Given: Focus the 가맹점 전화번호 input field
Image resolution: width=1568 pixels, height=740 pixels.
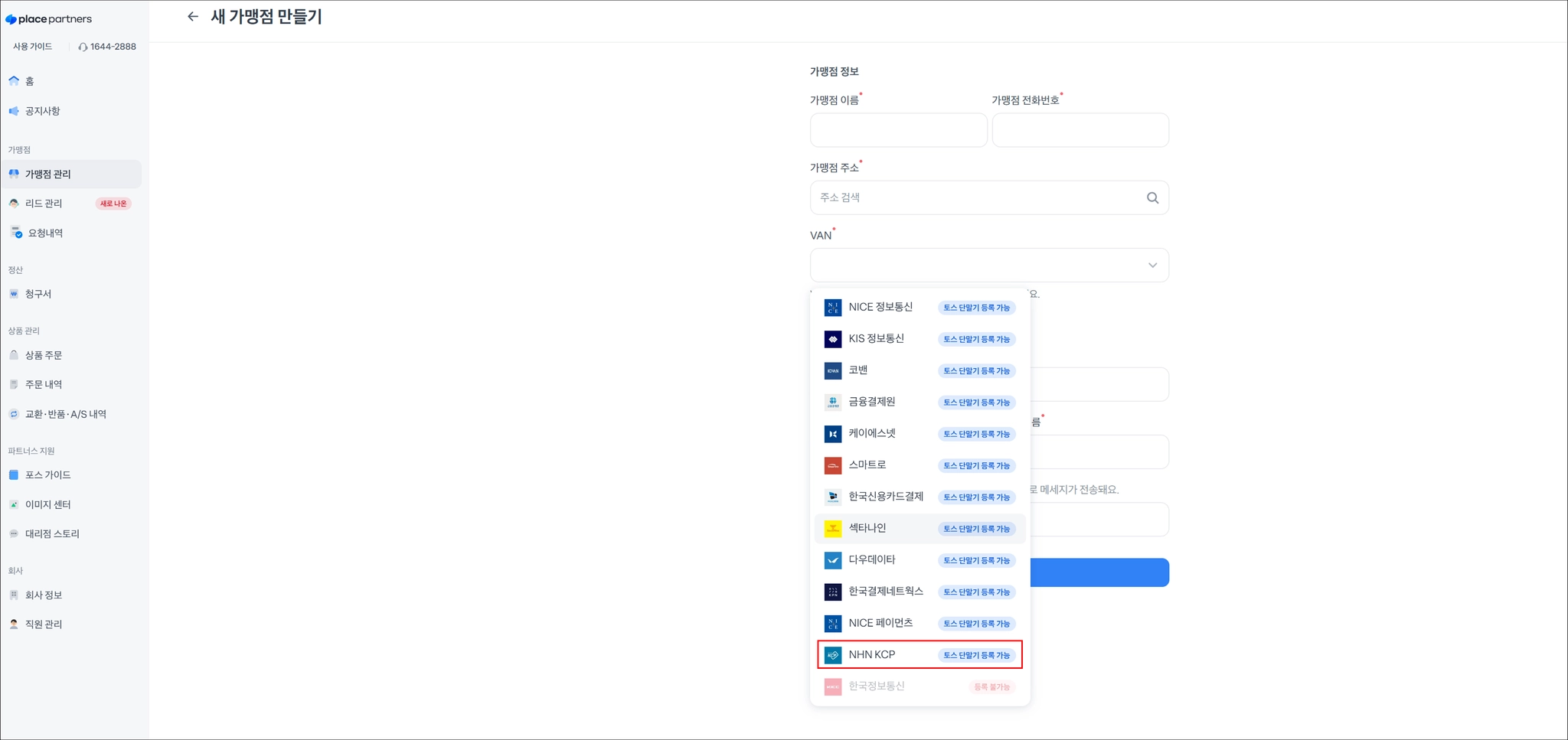Looking at the screenshot, I should [x=1080, y=130].
